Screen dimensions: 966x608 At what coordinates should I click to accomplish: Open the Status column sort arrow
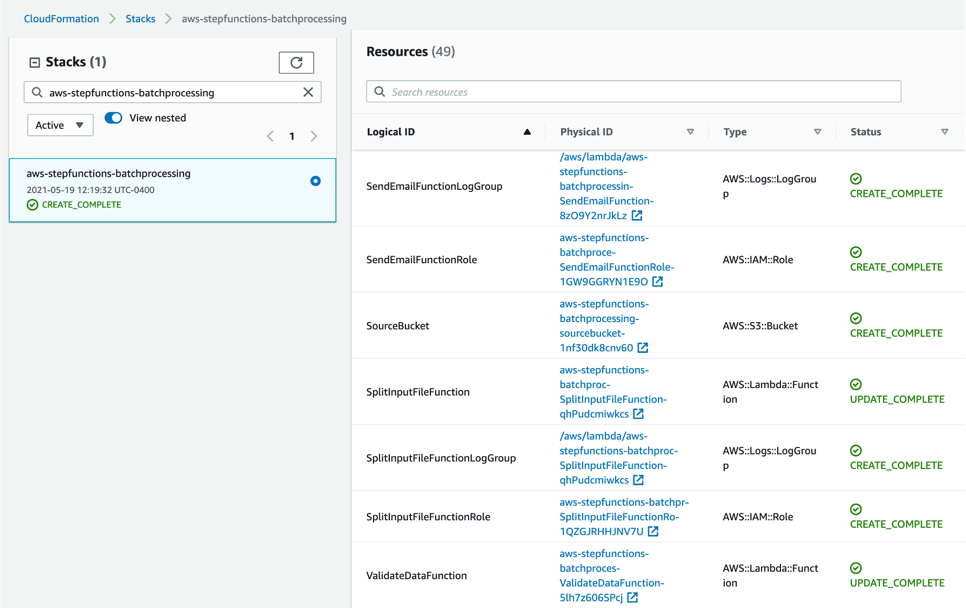pyautogui.click(x=944, y=132)
